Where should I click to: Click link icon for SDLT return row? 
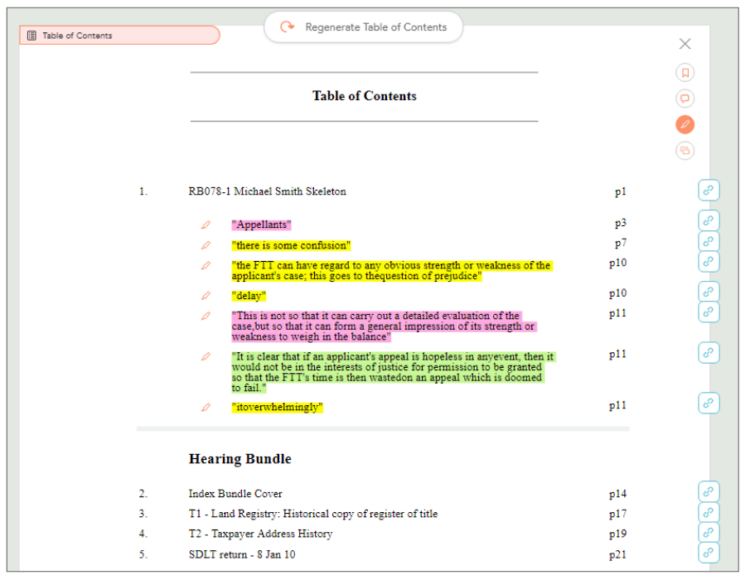click(708, 553)
